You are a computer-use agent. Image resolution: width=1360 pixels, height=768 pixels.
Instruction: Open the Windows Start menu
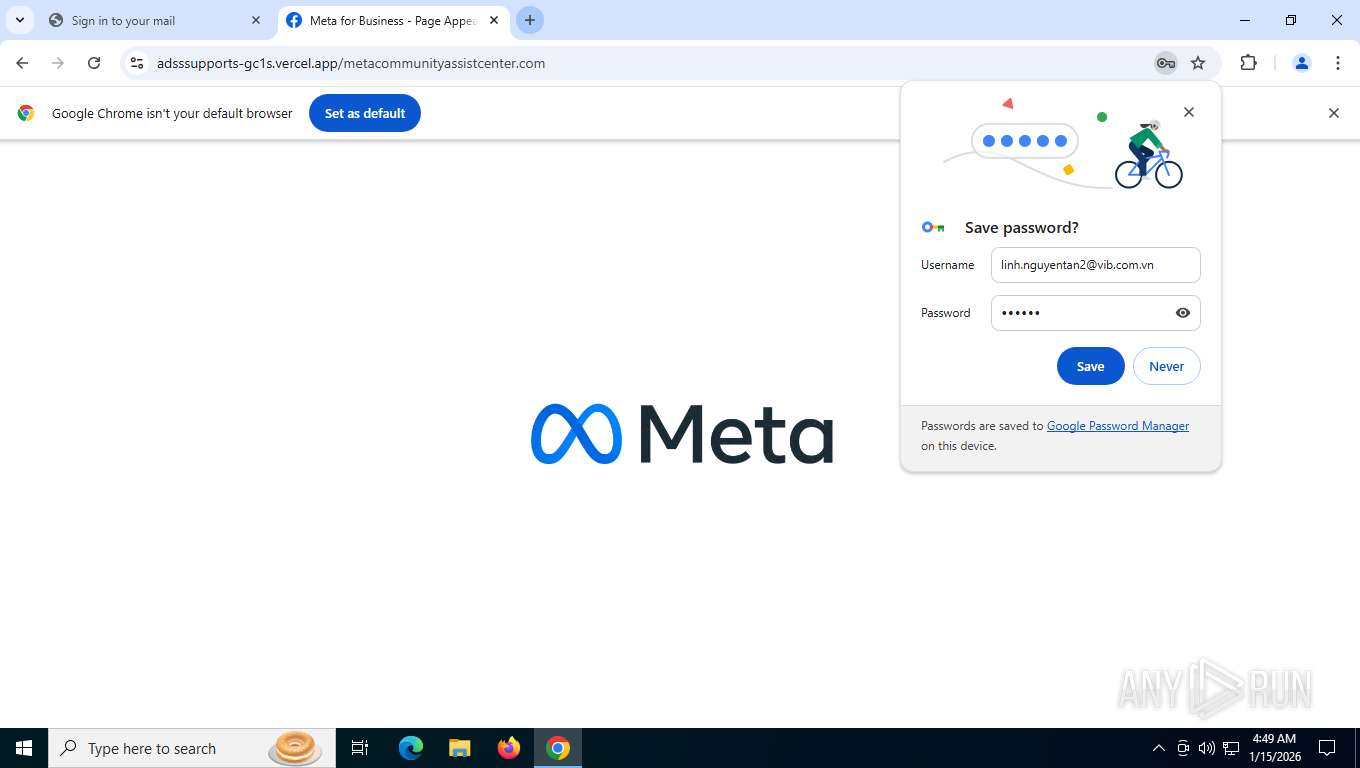pos(24,748)
